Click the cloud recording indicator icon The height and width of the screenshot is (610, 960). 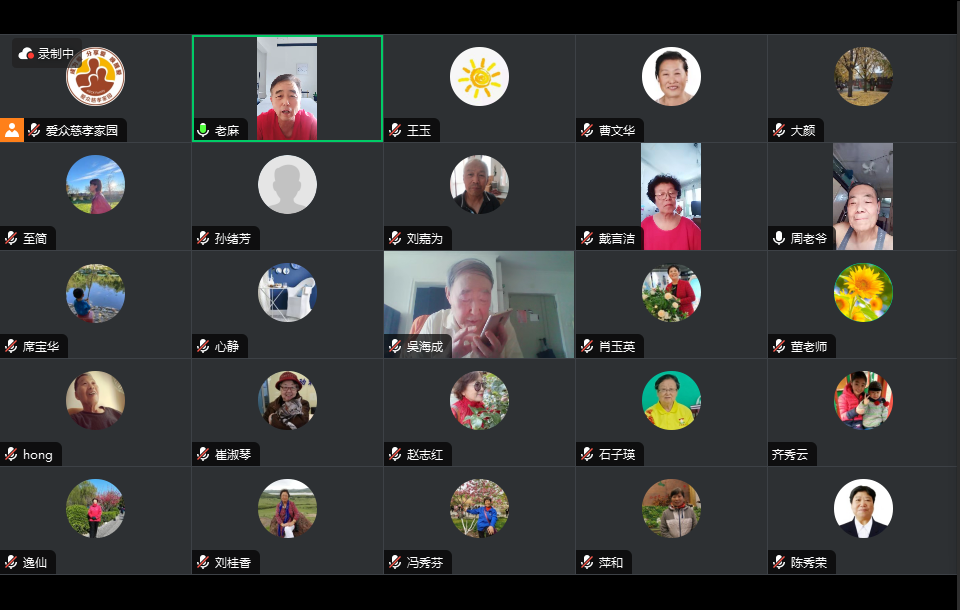[26, 54]
